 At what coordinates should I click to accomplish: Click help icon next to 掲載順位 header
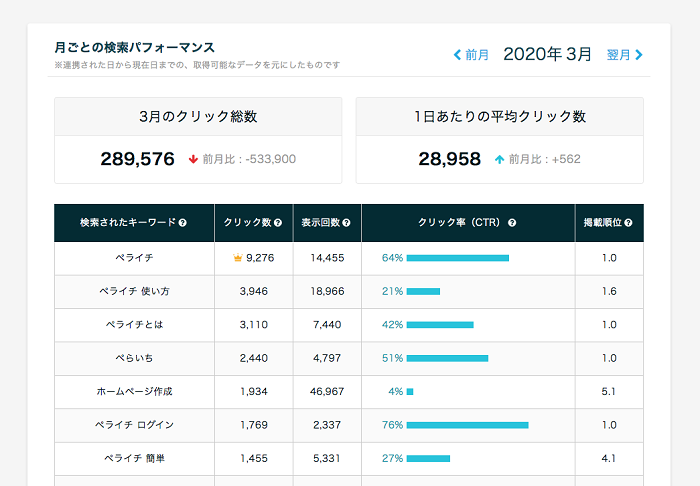tap(628, 223)
